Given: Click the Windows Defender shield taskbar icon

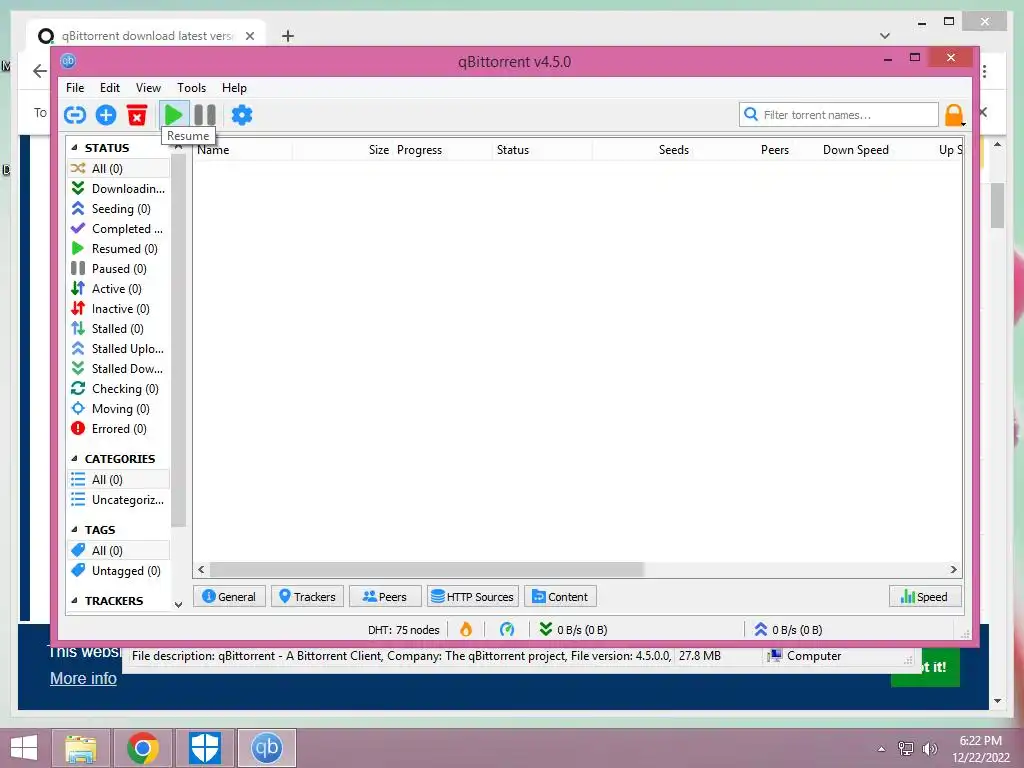Looking at the screenshot, I should pyautogui.click(x=205, y=748).
